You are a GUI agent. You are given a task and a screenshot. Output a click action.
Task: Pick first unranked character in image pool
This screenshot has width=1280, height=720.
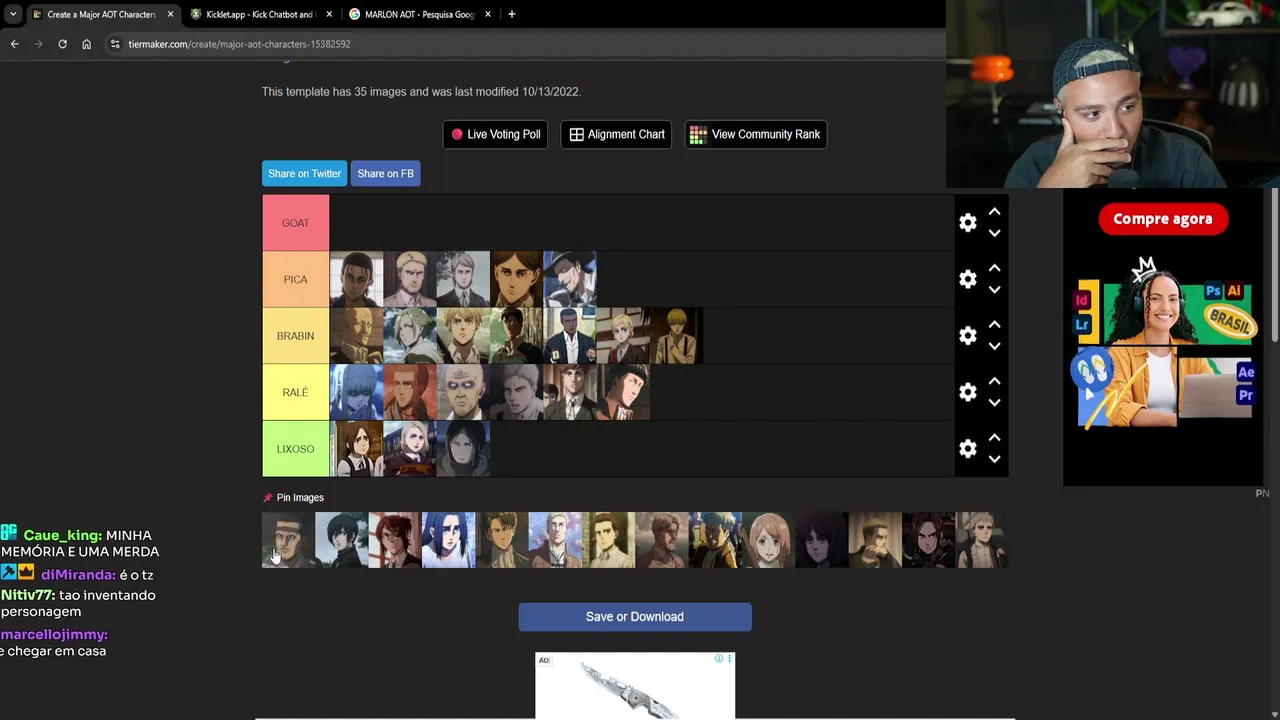click(x=288, y=540)
